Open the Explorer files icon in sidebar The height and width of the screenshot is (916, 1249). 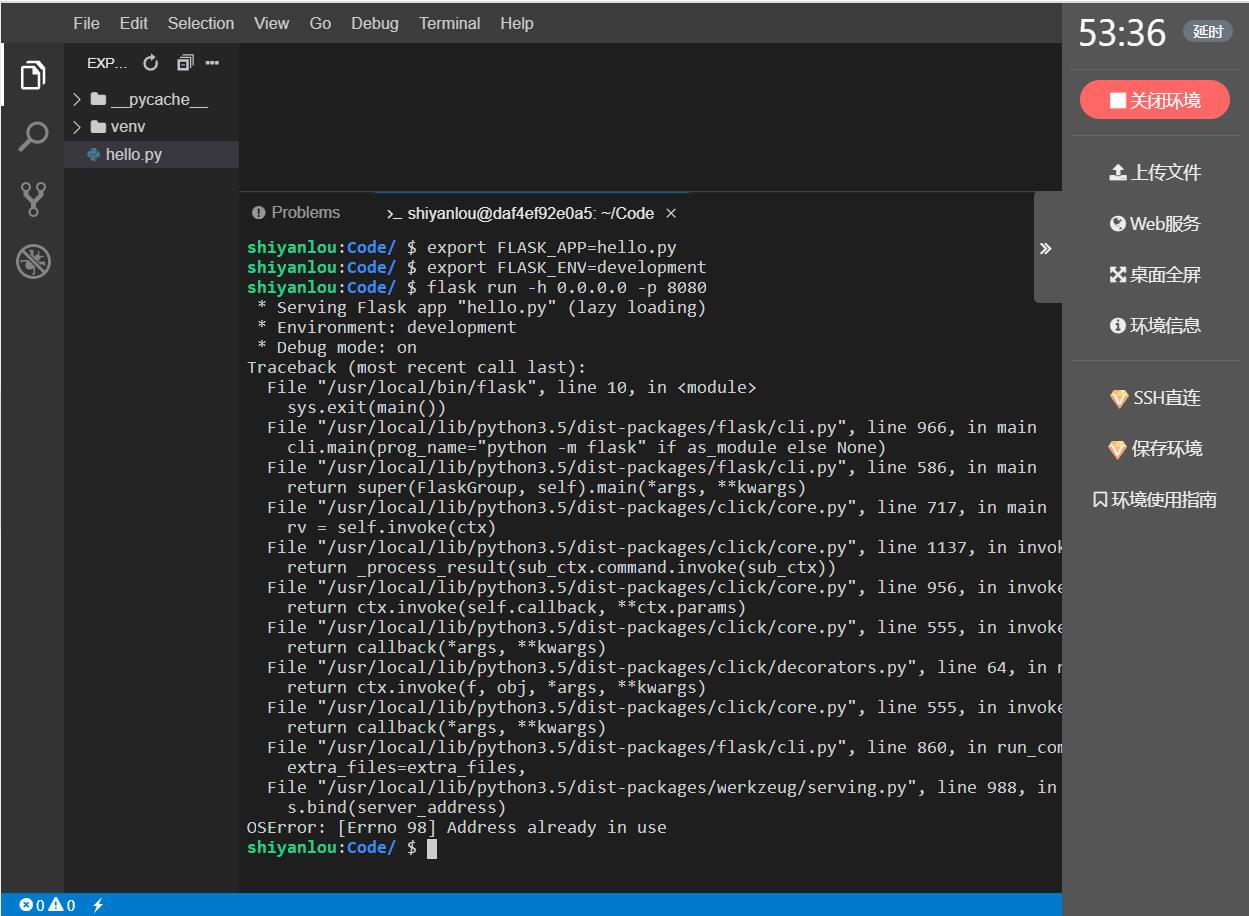click(x=33, y=74)
